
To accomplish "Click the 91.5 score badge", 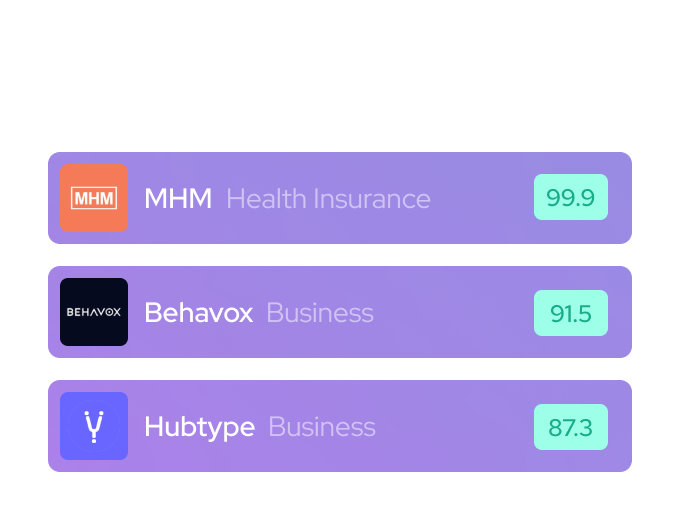I will (570, 312).
